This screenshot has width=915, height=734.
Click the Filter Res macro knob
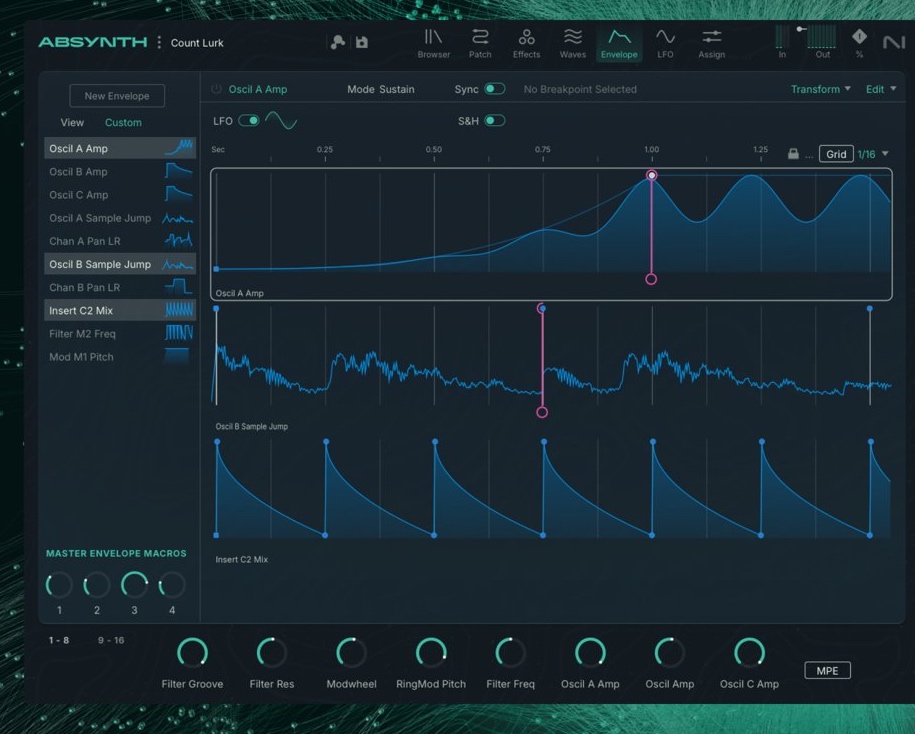pos(271,652)
